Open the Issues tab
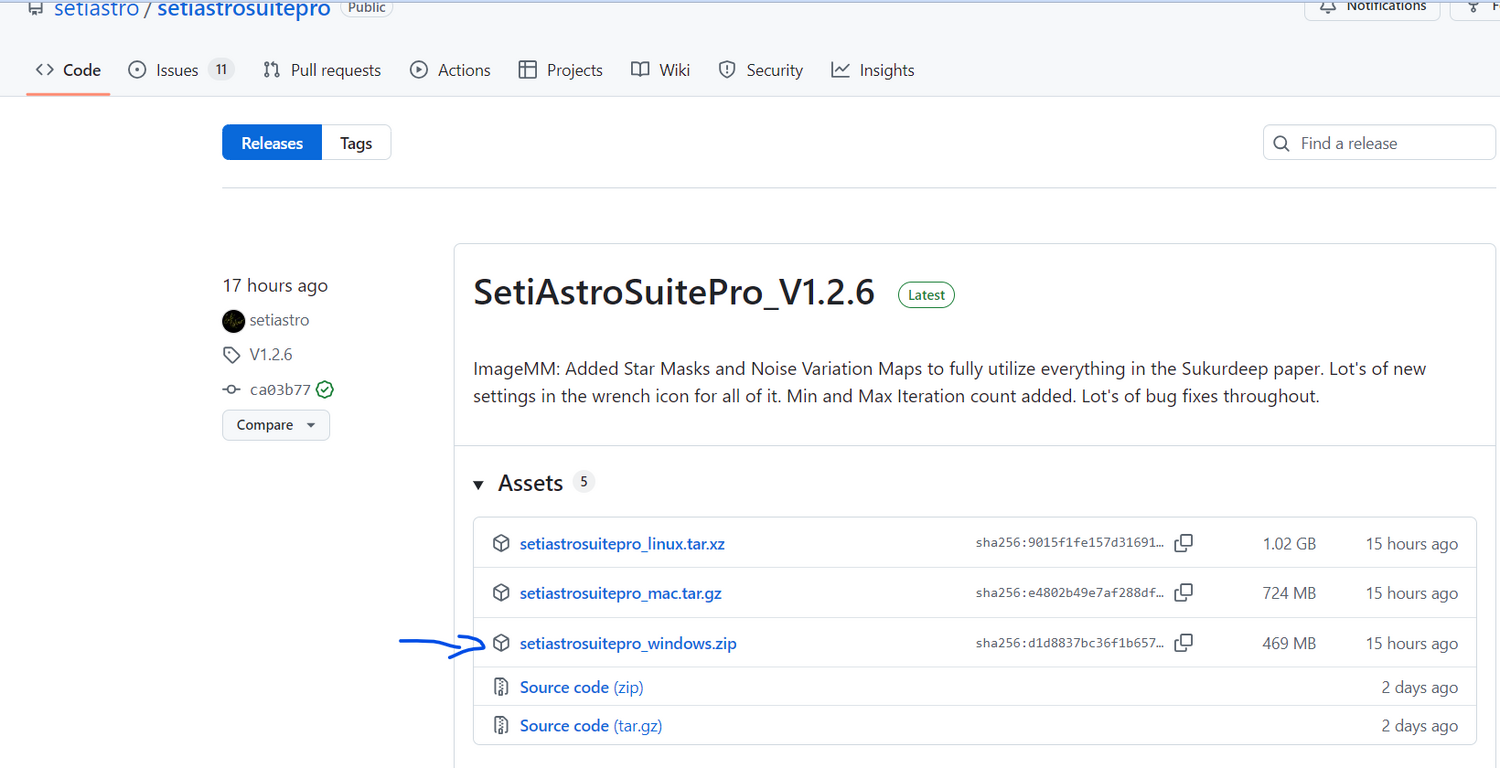The image size is (1500, 768). point(179,70)
